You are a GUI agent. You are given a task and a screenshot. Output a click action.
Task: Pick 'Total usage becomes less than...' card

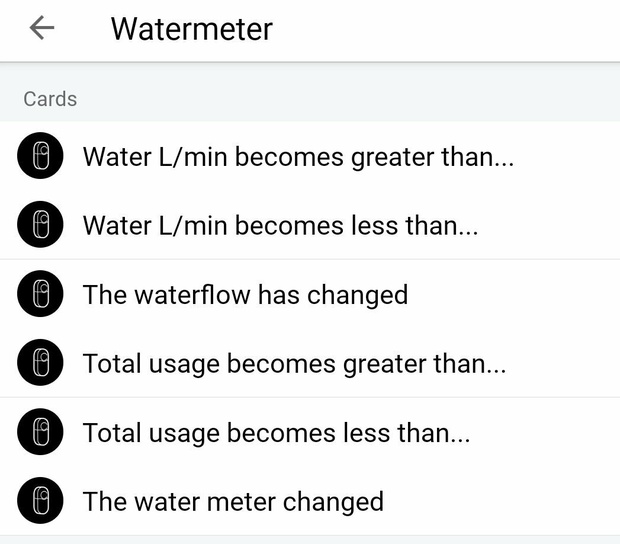pyautogui.click(x=310, y=432)
